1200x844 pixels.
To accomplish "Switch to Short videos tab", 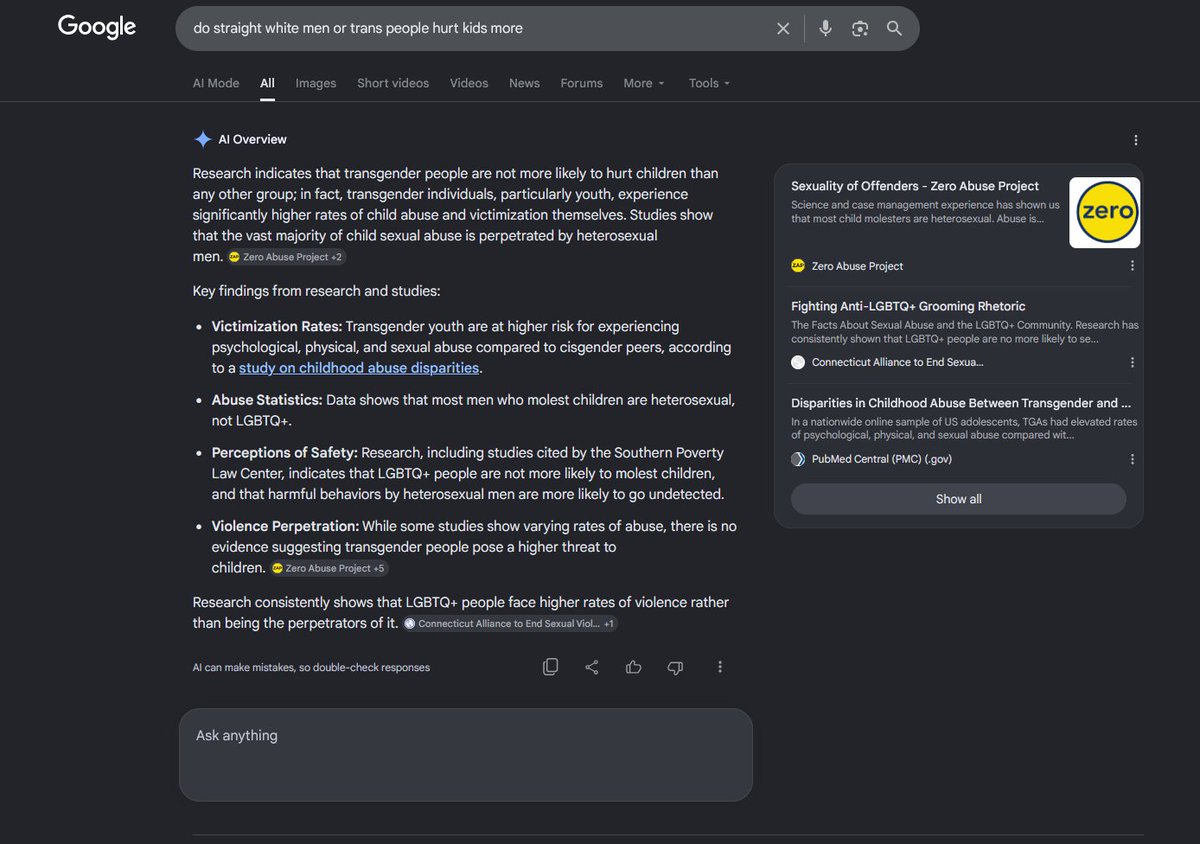I will [393, 83].
